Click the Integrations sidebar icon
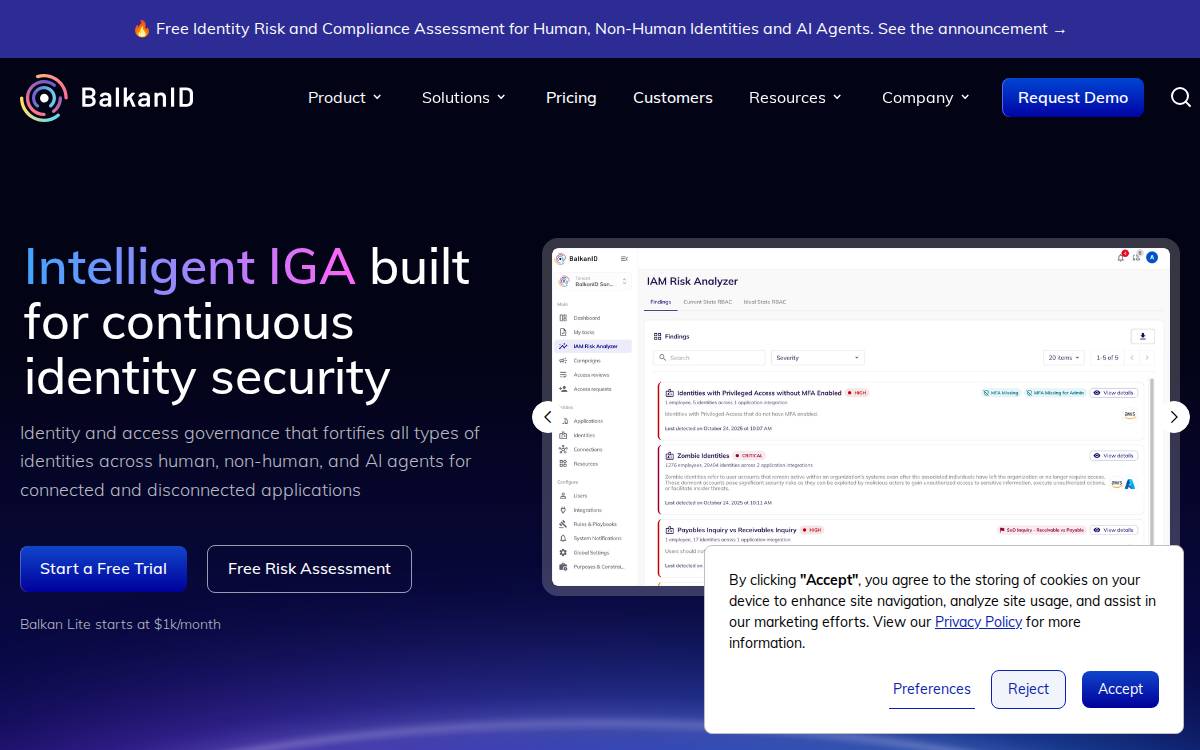 [x=563, y=510]
